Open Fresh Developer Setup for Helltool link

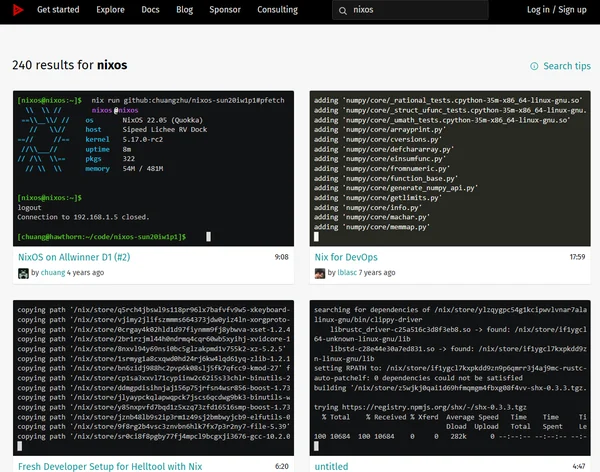click(x=110, y=466)
